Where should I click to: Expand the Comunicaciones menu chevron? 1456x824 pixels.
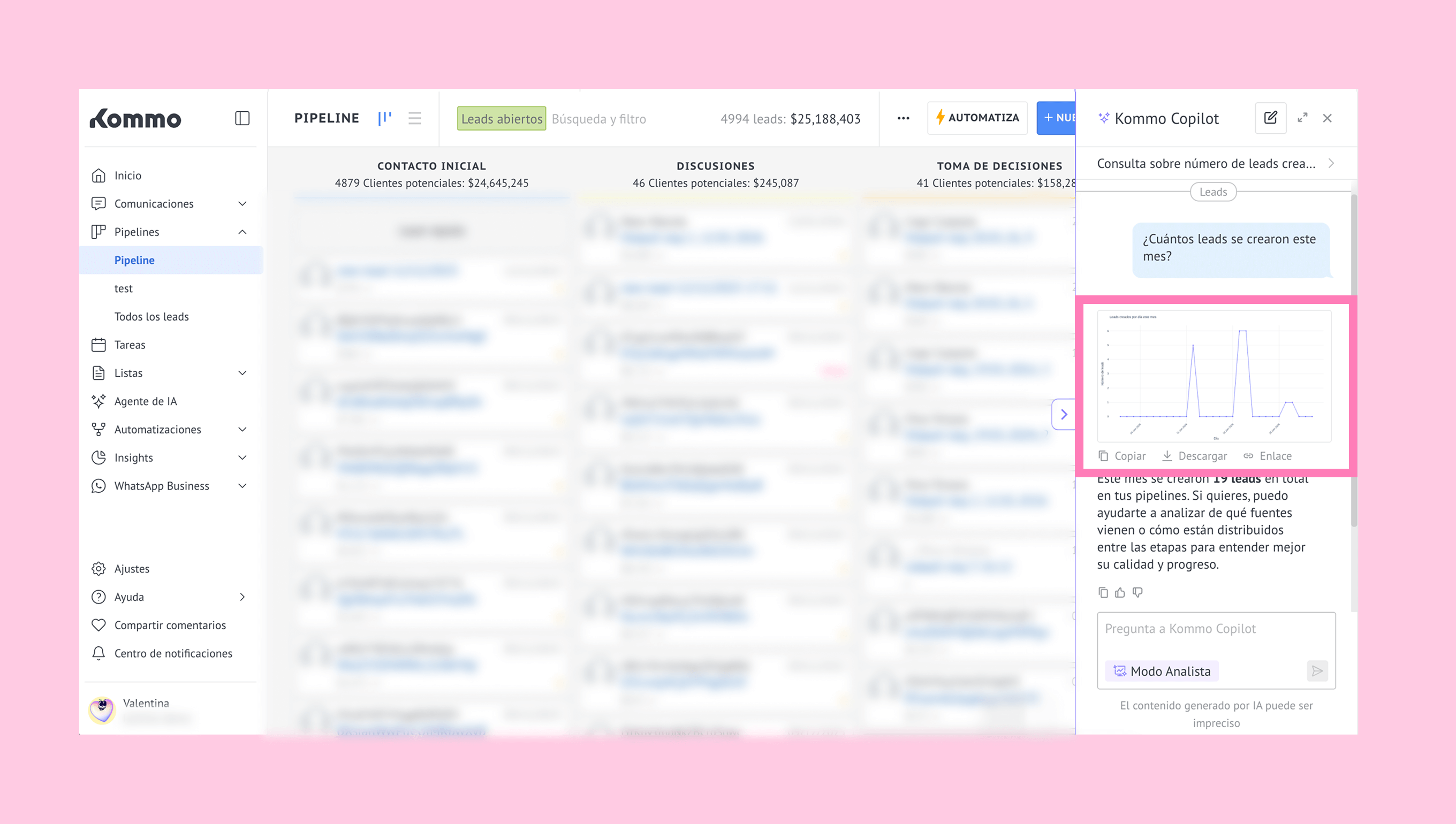tap(242, 204)
